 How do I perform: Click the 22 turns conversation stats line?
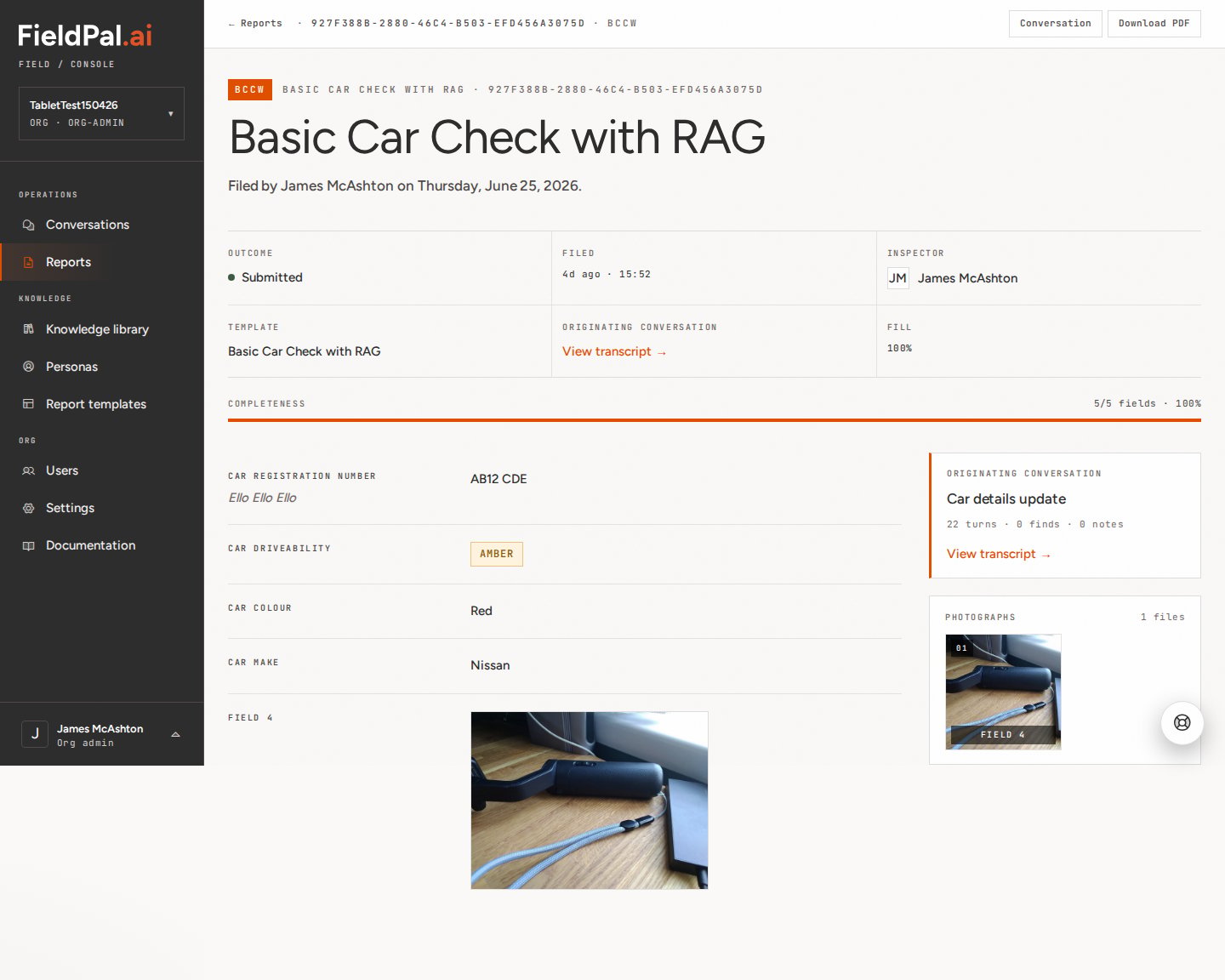tap(1035, 525)
